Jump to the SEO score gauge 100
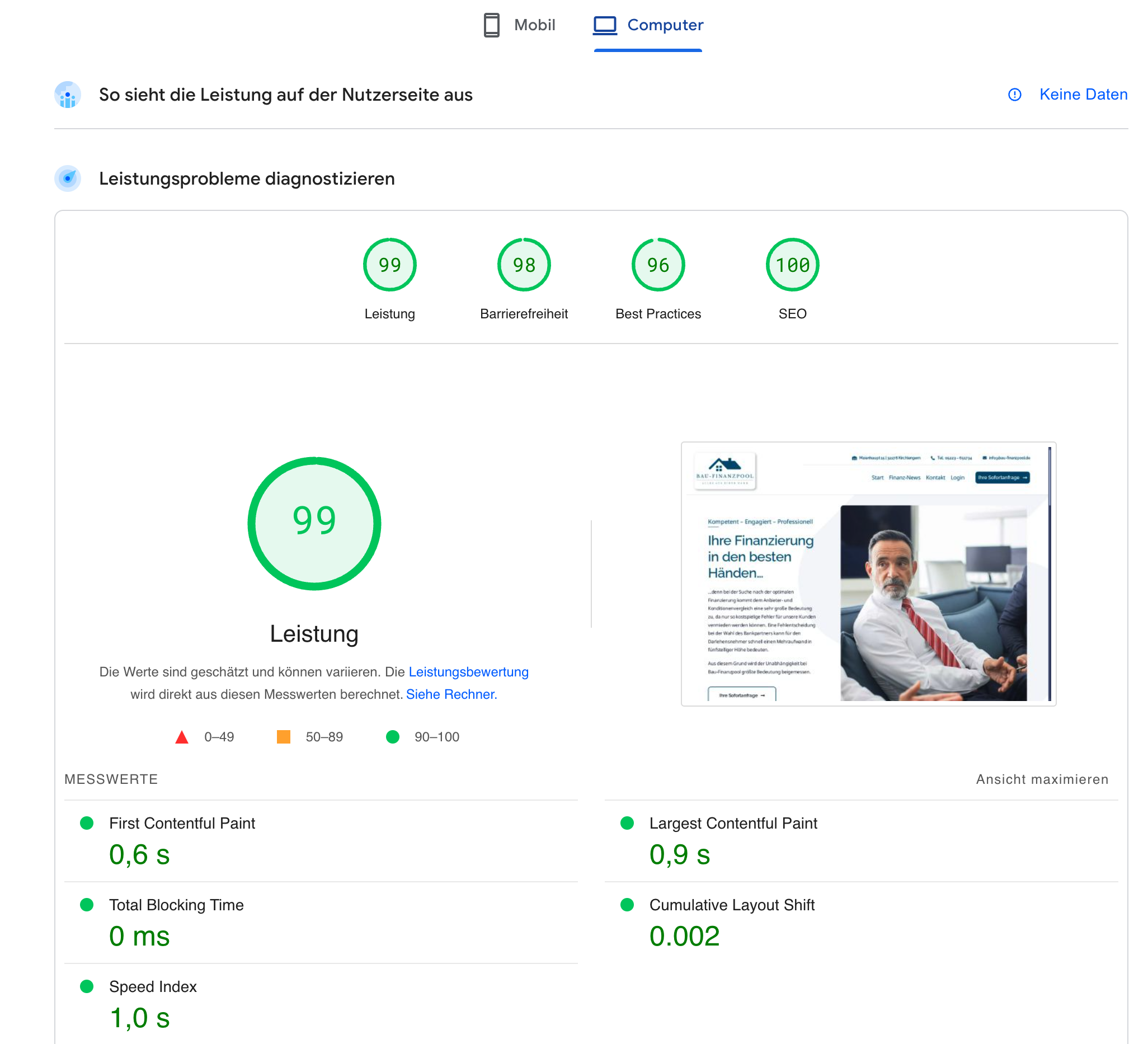Image resolution: width=1148 pixels, height=1044 pixels. [x=793, y=265]
